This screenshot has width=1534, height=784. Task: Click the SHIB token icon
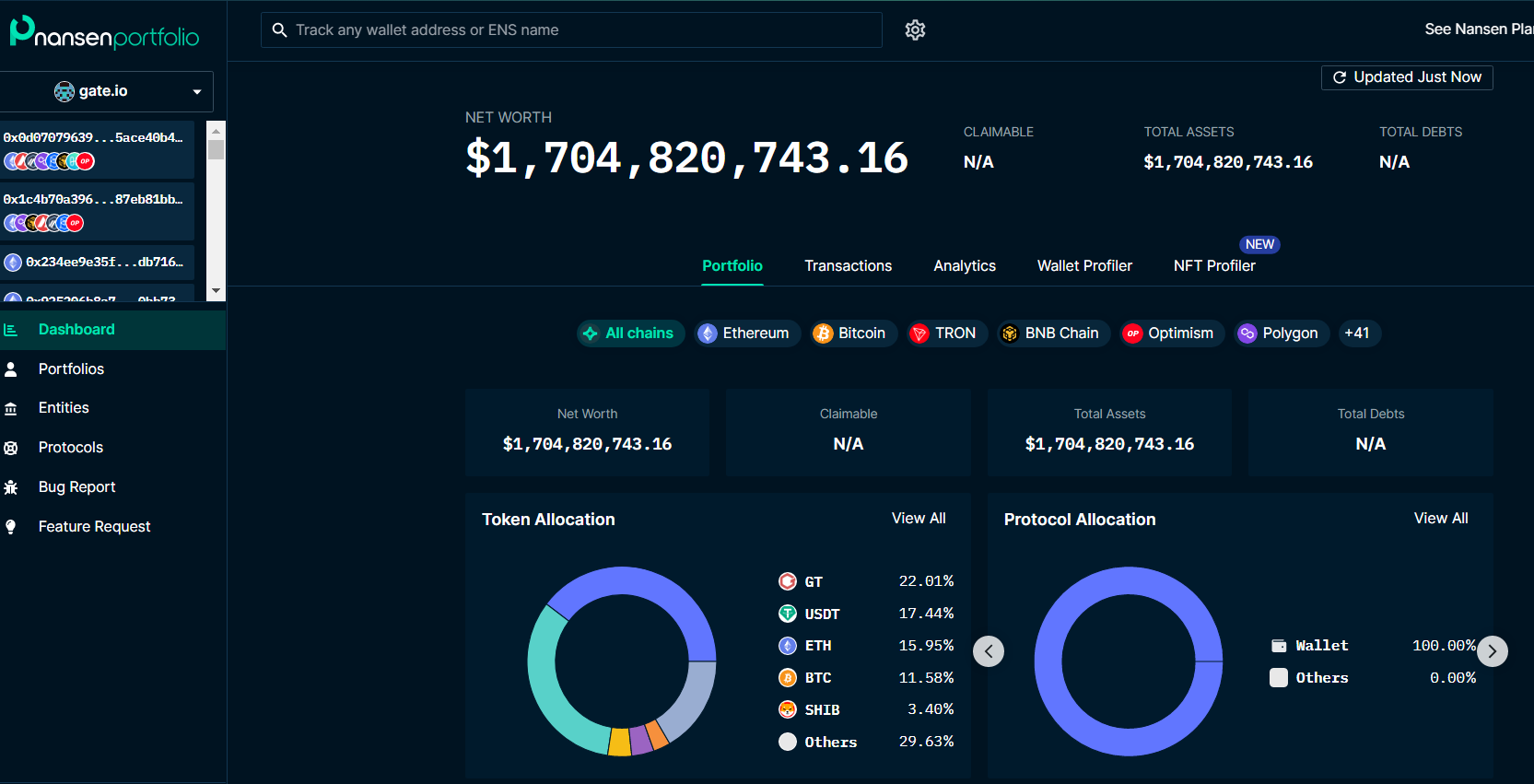pyautogui.click(x=788, y=709)
